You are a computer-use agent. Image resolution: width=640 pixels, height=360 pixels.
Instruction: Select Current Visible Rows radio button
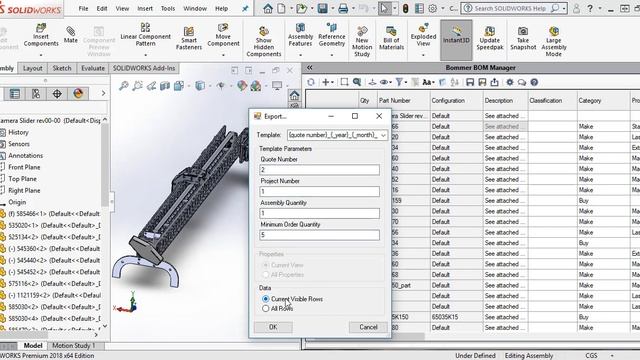(265, 299)
